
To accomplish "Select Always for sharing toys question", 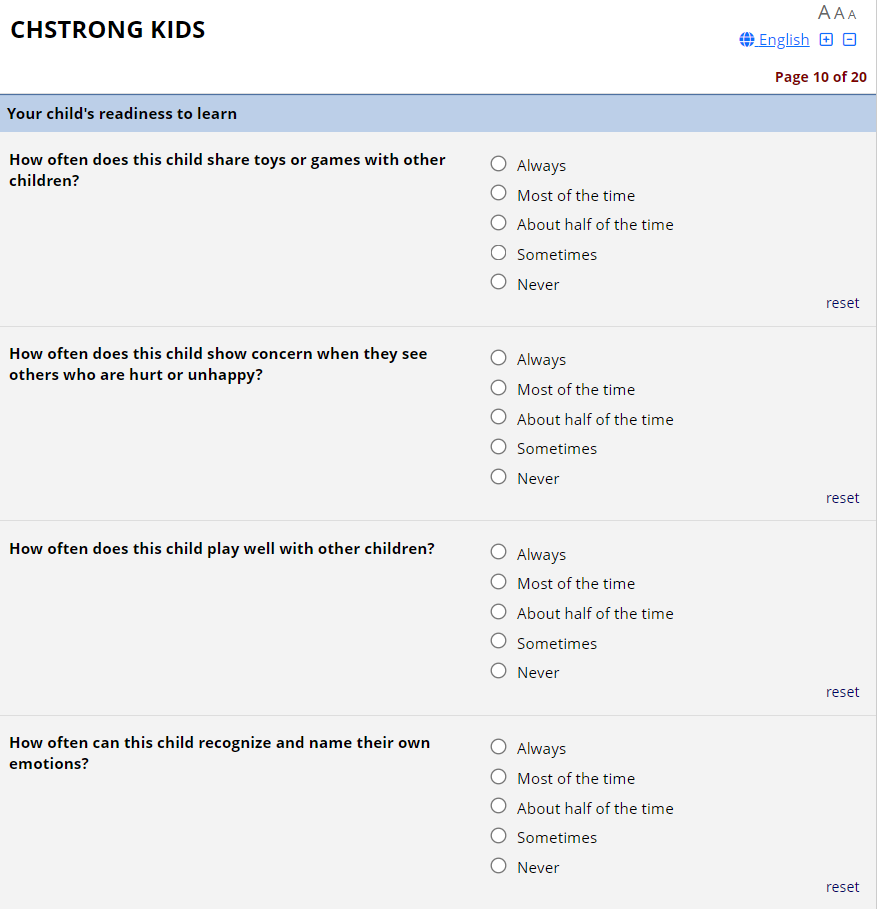I will pos(499,164).
